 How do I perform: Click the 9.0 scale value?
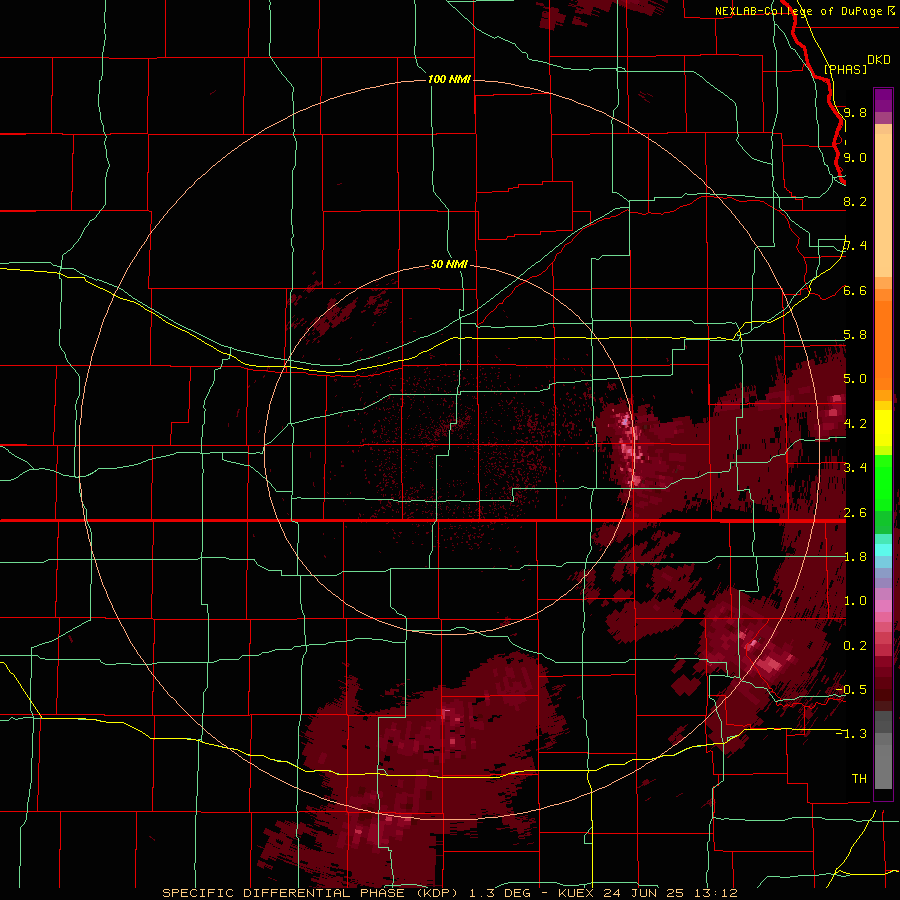(855, 157)
